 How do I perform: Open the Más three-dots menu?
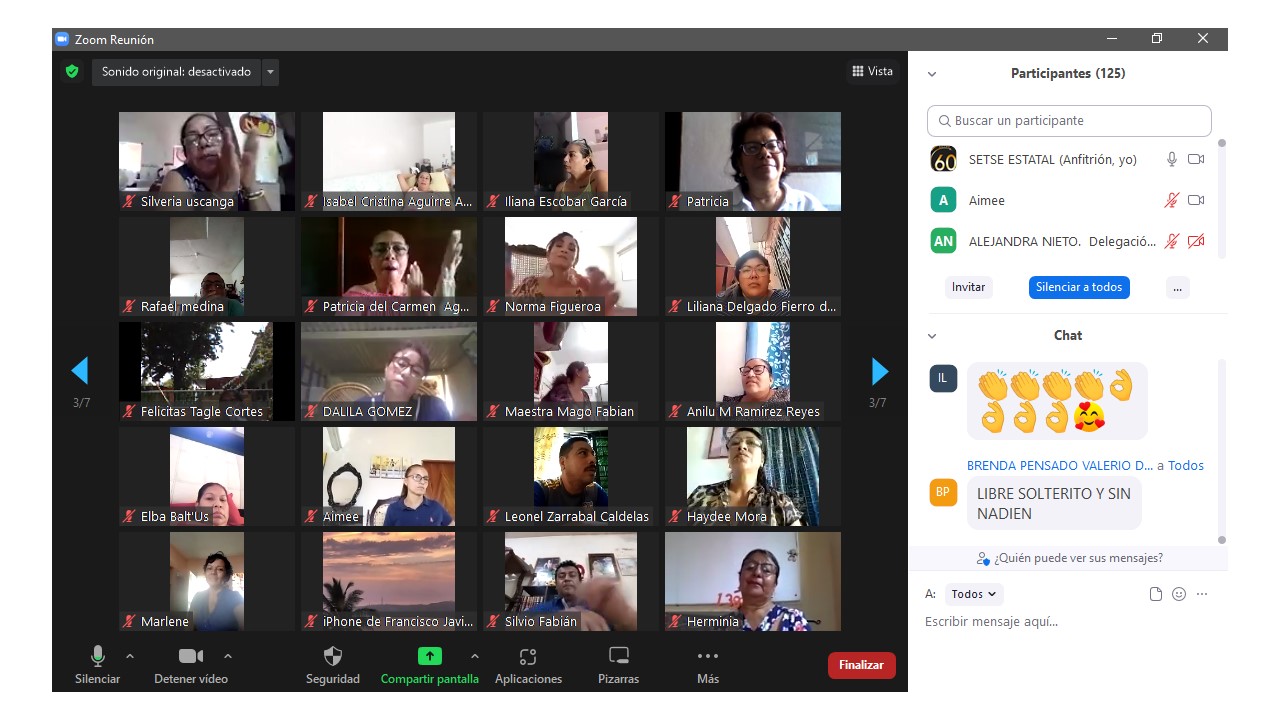pyautogui.click(x=708, y=657)
